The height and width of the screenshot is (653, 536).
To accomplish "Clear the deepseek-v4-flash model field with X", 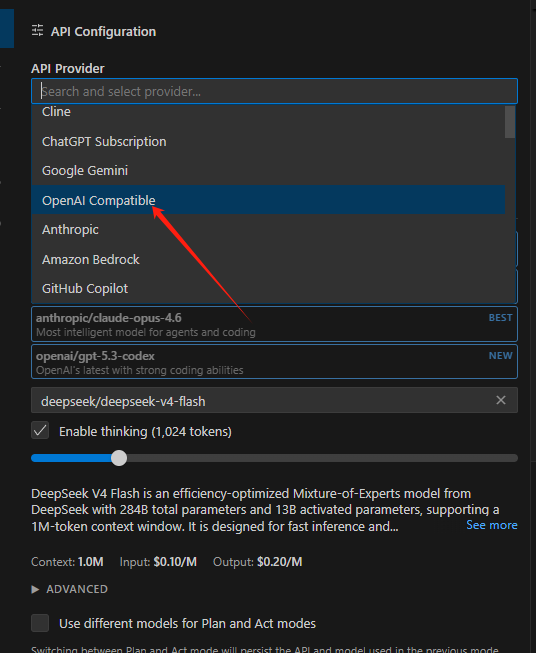I will [x=501, y=400].
